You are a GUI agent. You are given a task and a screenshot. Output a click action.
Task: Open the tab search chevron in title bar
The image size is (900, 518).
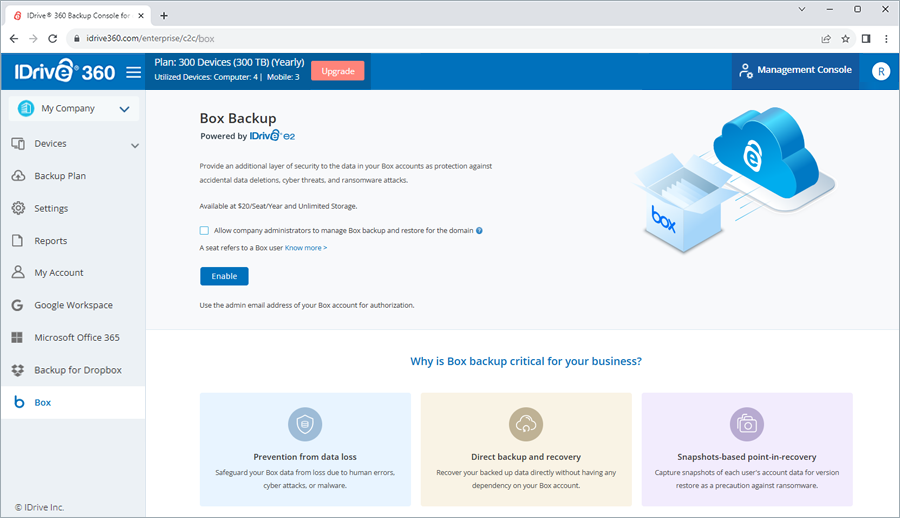coord(802,9)
